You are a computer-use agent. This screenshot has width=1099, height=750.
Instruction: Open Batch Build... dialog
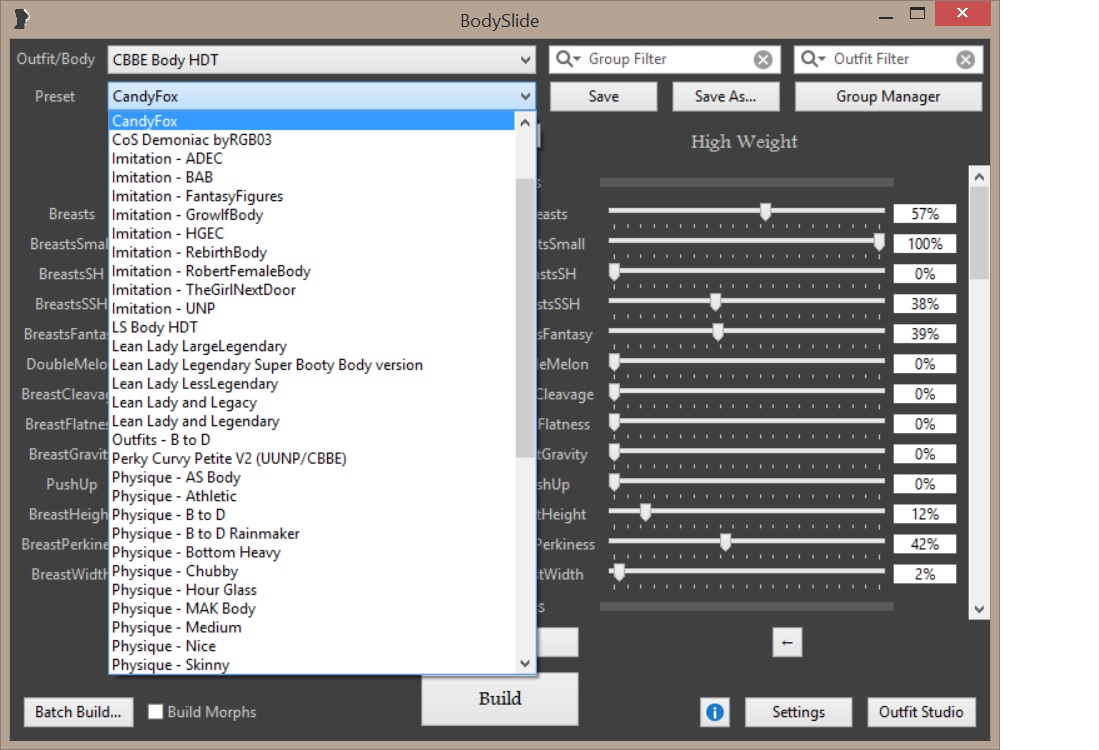click(x=78, y=712)
